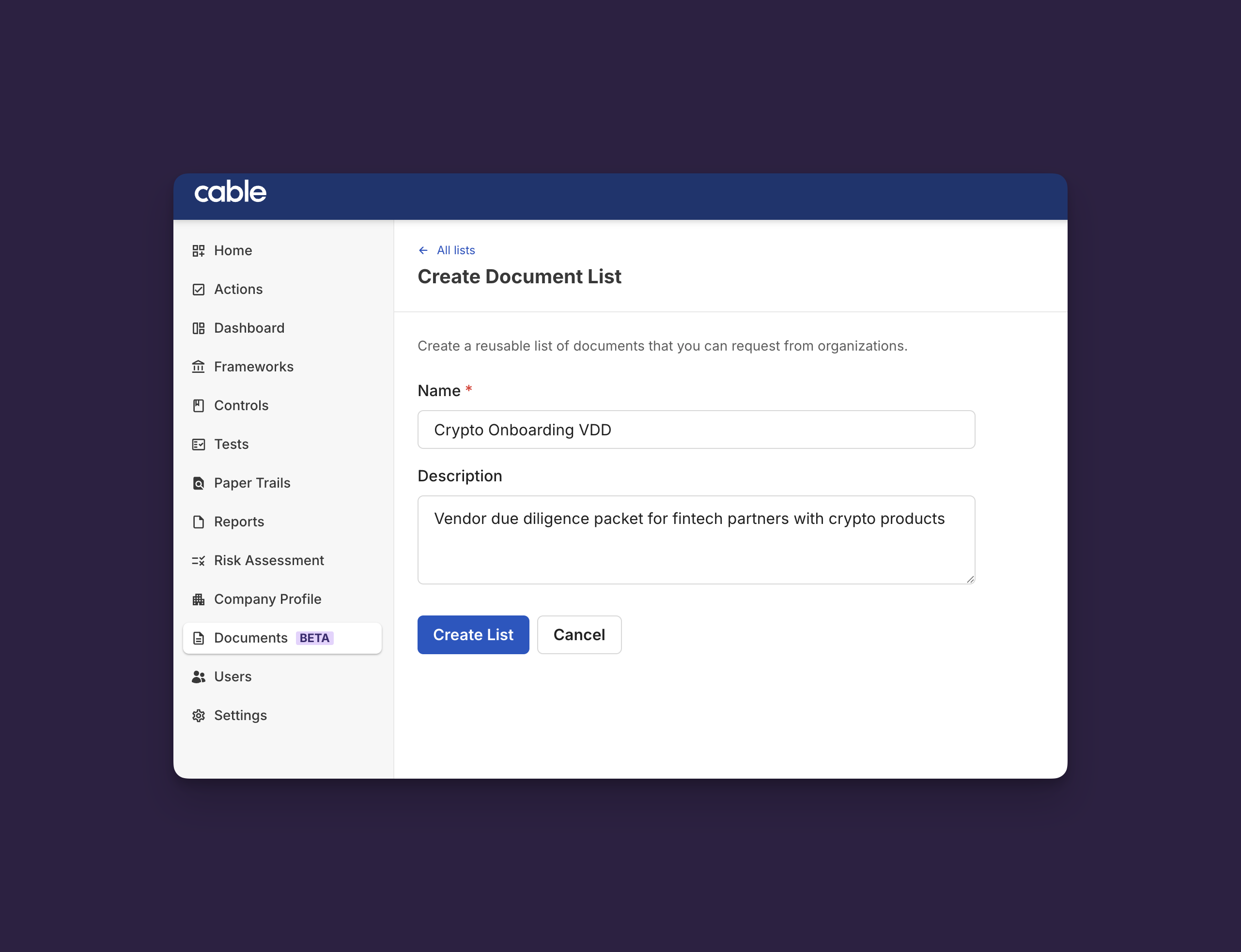Open the Reports menu item
Image resolution: width=1241 pixels, height=952 pixels.
(239, 522)
